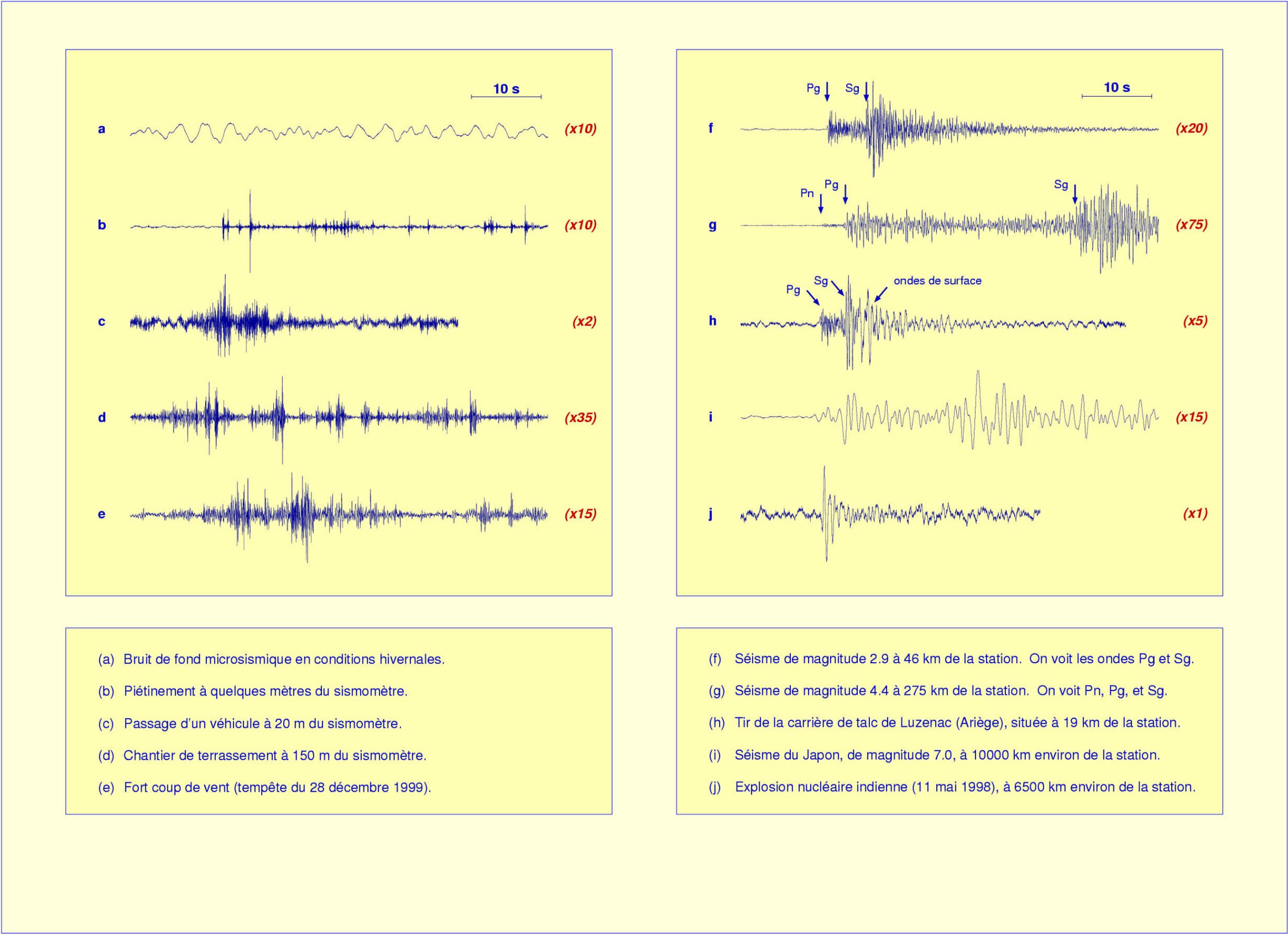1288x934 pixels.
Task: Select the (x15) gain label beside trace e
Action: (x=581, y=514)
